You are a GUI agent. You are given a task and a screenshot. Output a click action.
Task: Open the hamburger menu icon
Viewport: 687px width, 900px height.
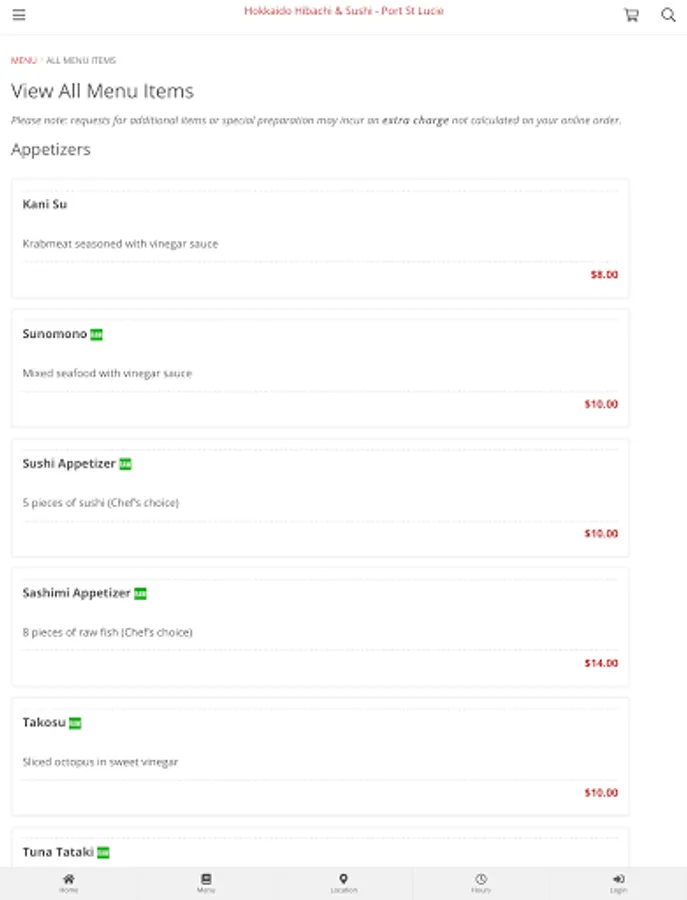click(x=19, y=15)
